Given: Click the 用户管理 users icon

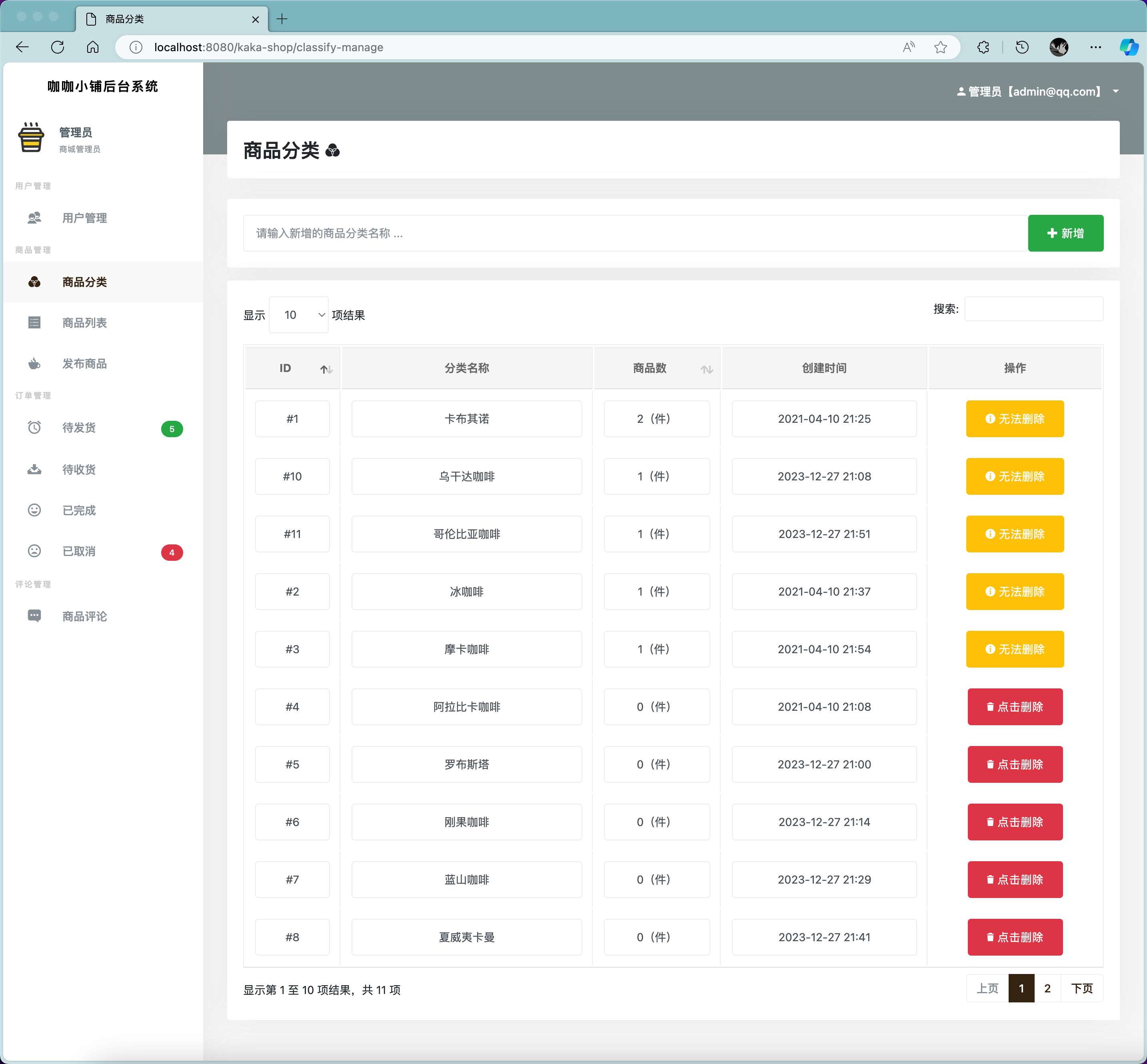Looking at the screenshot, I should [x=34, y=218].
